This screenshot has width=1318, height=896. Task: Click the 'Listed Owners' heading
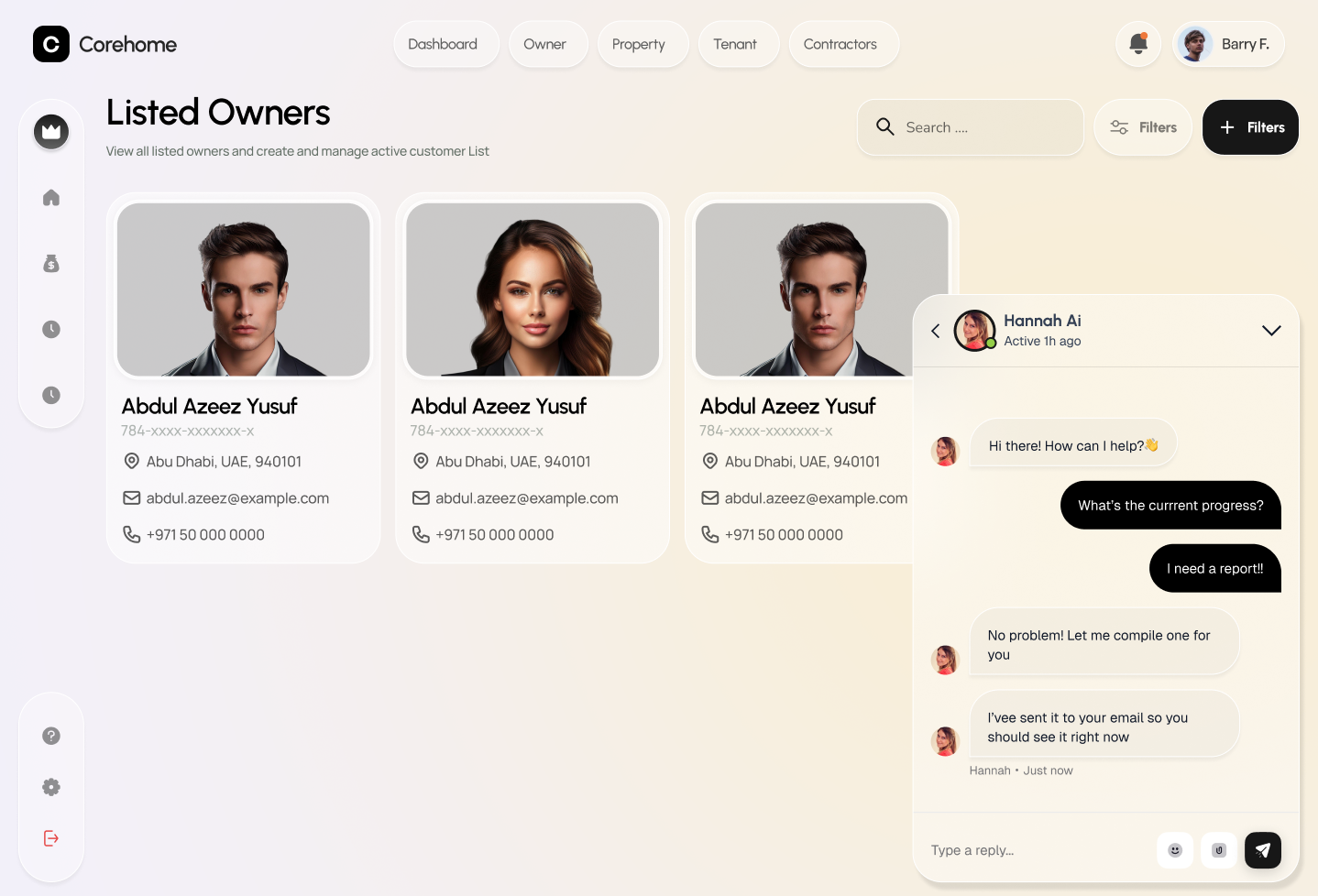[218, 113]
